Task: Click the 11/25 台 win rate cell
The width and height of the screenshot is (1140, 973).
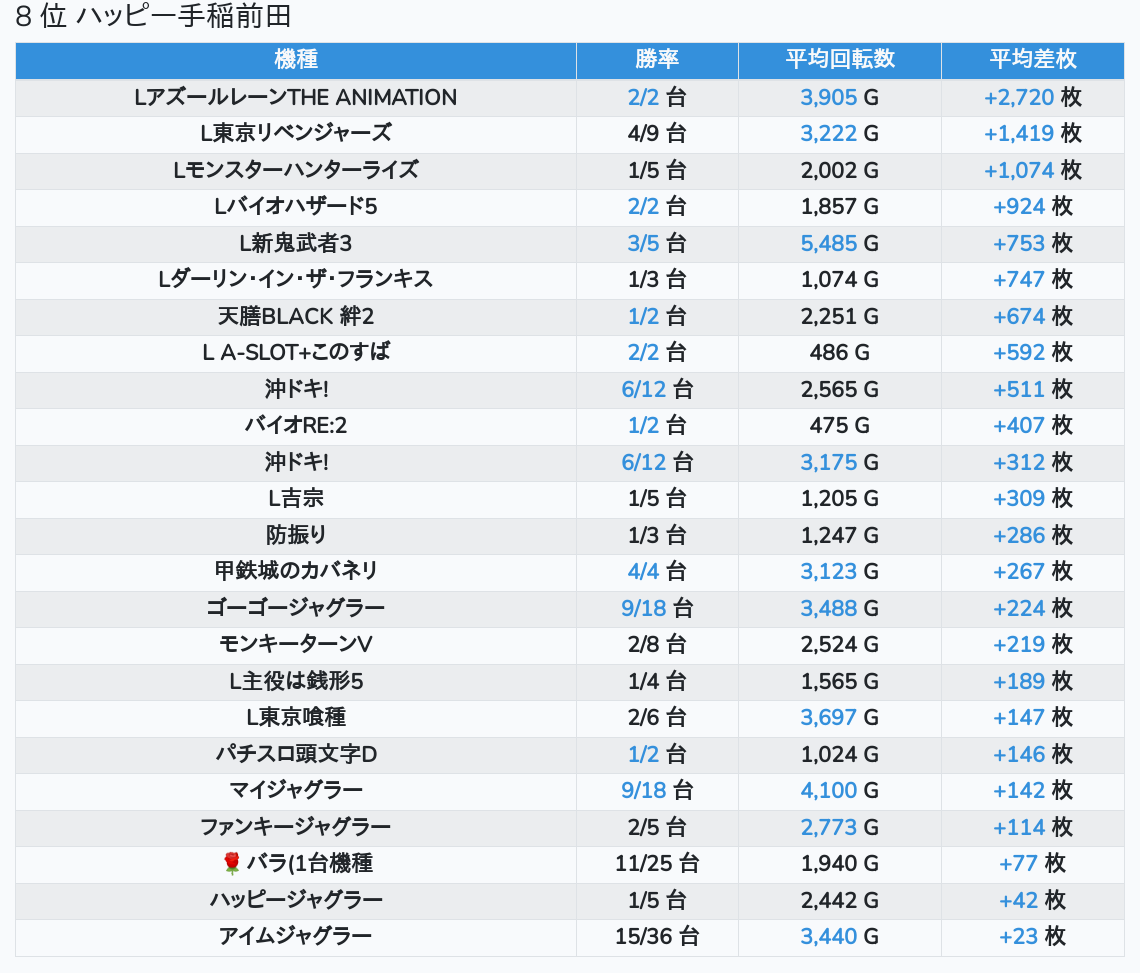Action: click(x=657, y=863)
